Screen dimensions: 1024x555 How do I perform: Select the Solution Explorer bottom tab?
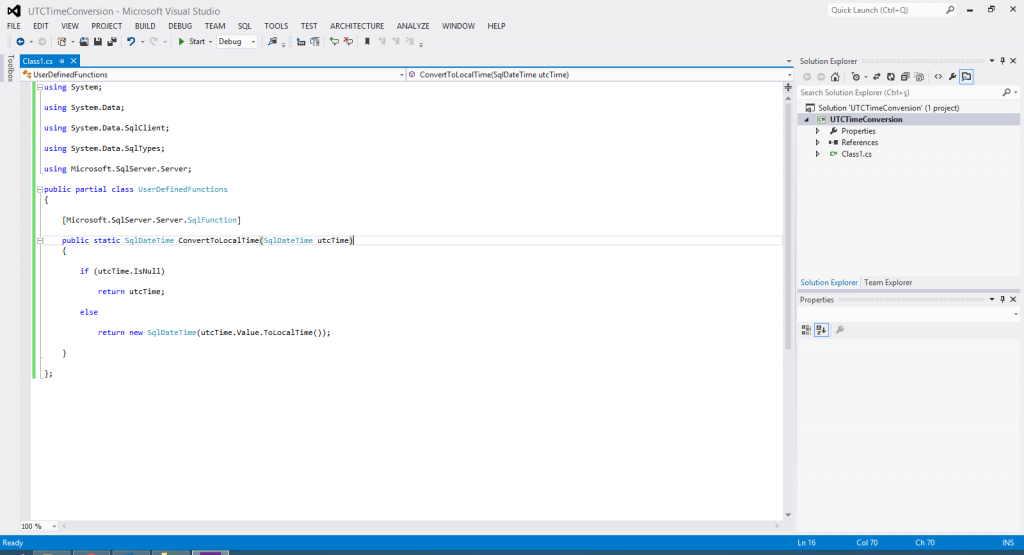[829, 283]
